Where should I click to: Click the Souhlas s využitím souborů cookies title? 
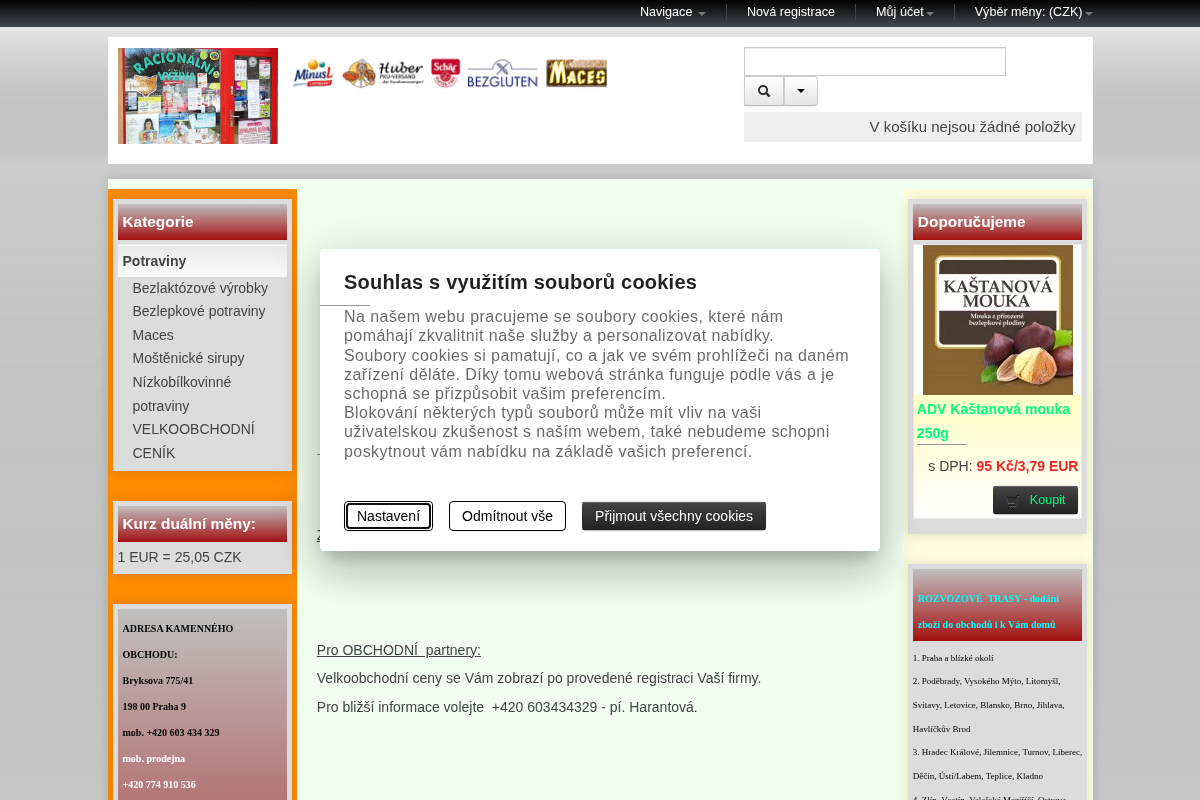(520, 282)
